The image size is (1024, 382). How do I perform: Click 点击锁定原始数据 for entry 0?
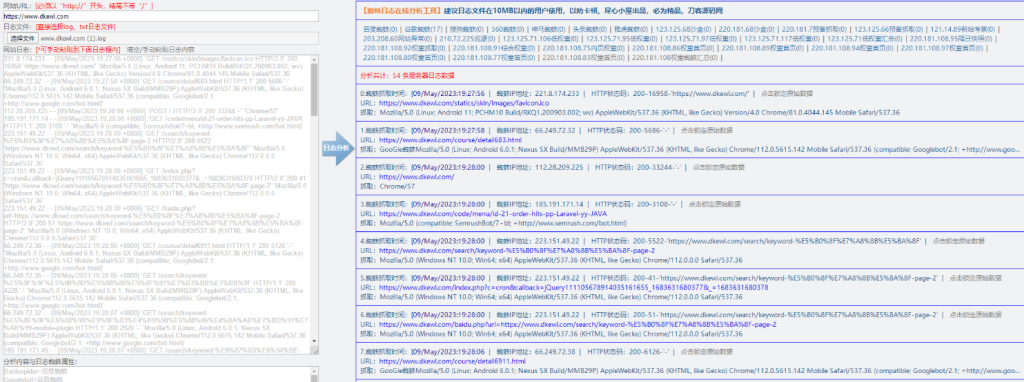(787, 93)
